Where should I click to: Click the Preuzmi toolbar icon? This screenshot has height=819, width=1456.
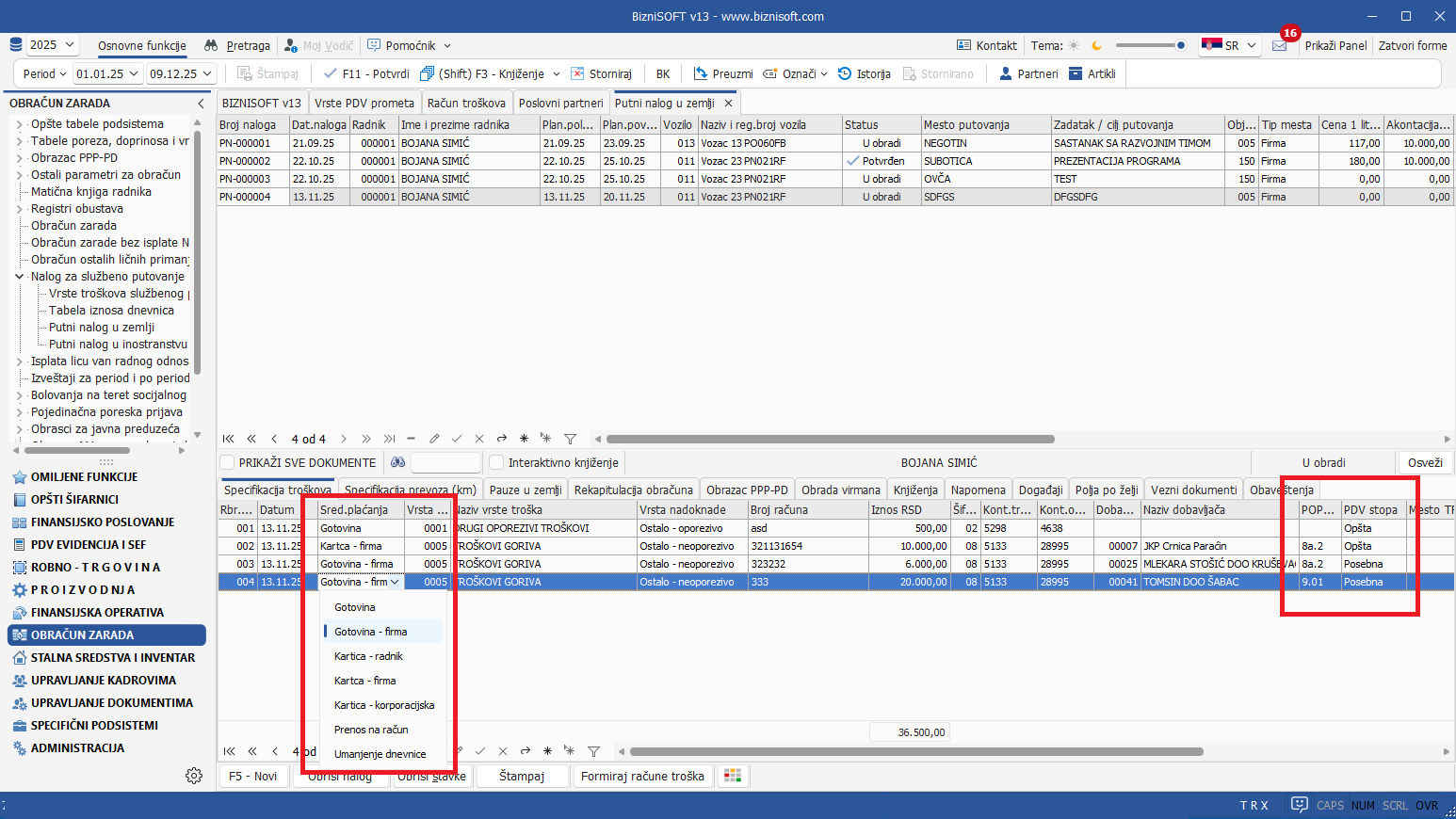click(x=701, y=73)
